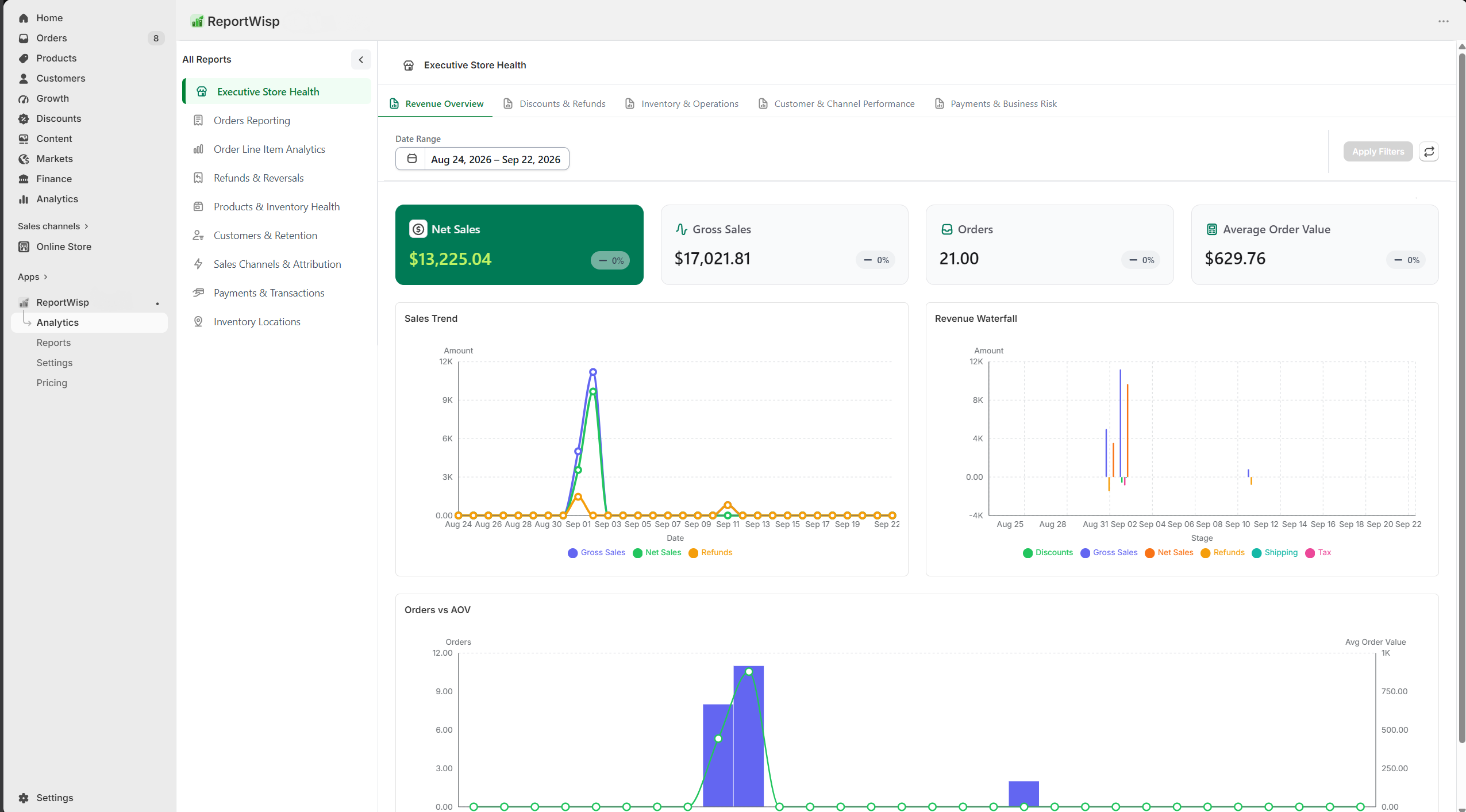This screenshot has width=1466, height=812.
Task: Click the Markets globe icon
Action: pyautogui.click(x=24, y=159)
